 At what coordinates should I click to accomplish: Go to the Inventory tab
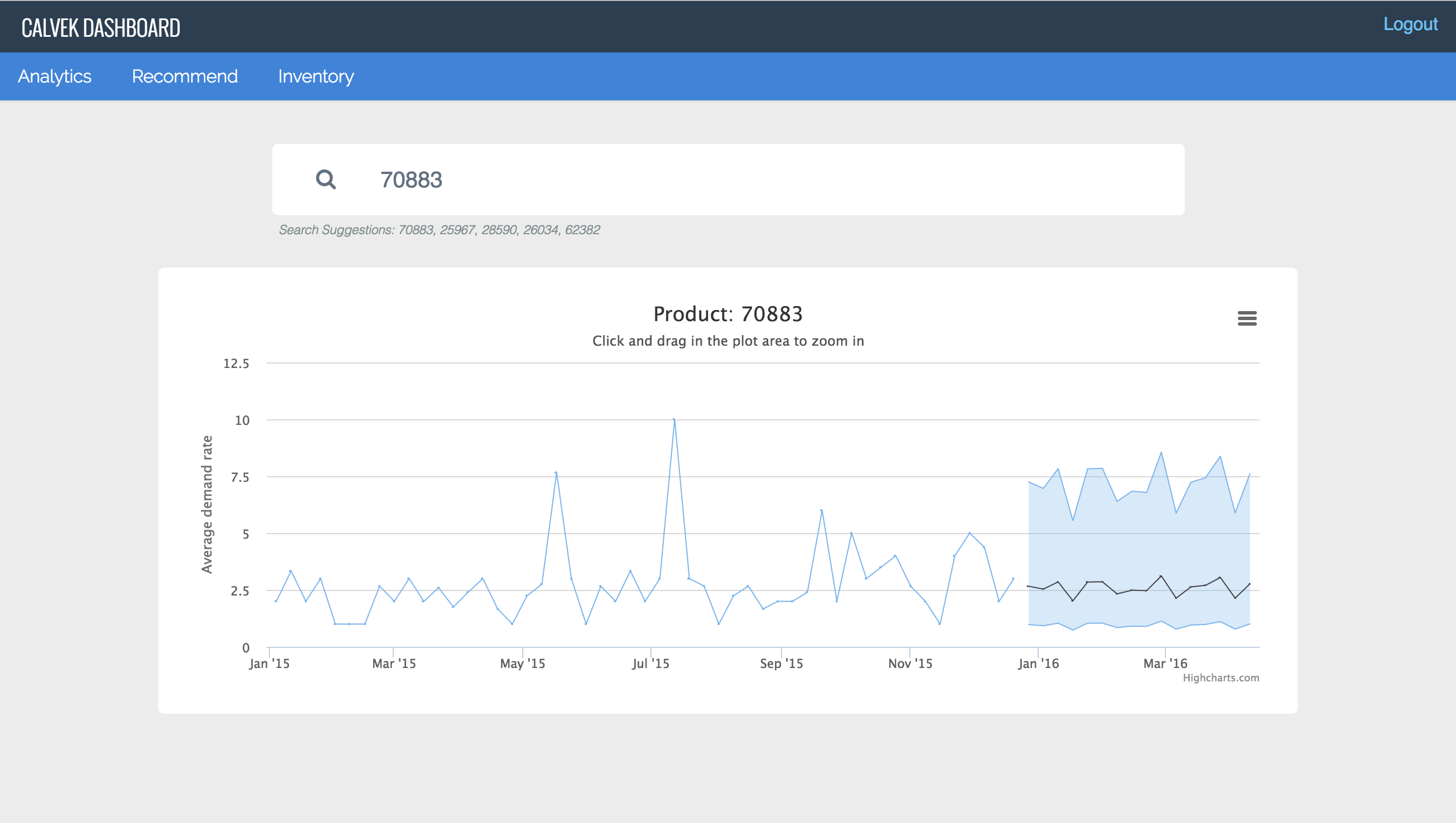click(x=316, y=76)
